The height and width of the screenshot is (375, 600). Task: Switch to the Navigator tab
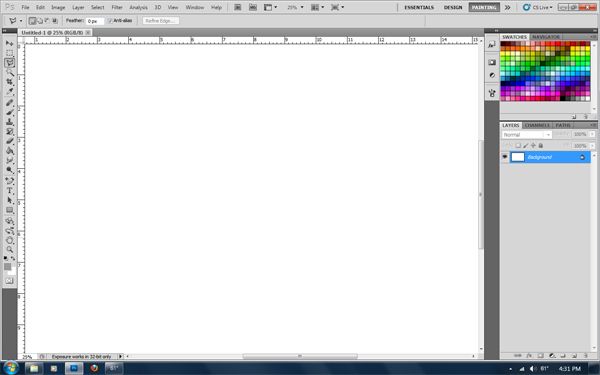click(546, 37)
